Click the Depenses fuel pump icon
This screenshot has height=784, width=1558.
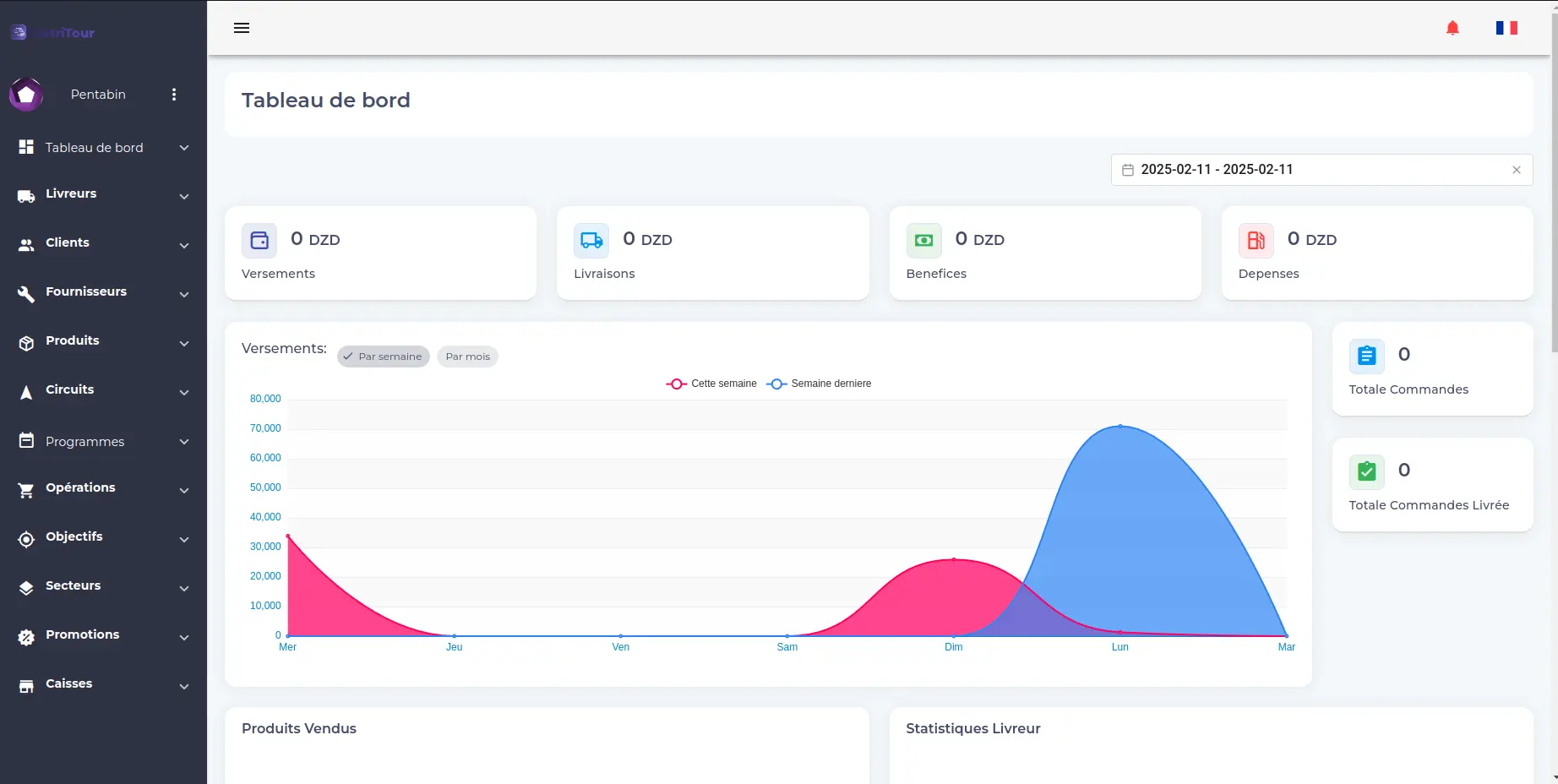click(1256, 241)
